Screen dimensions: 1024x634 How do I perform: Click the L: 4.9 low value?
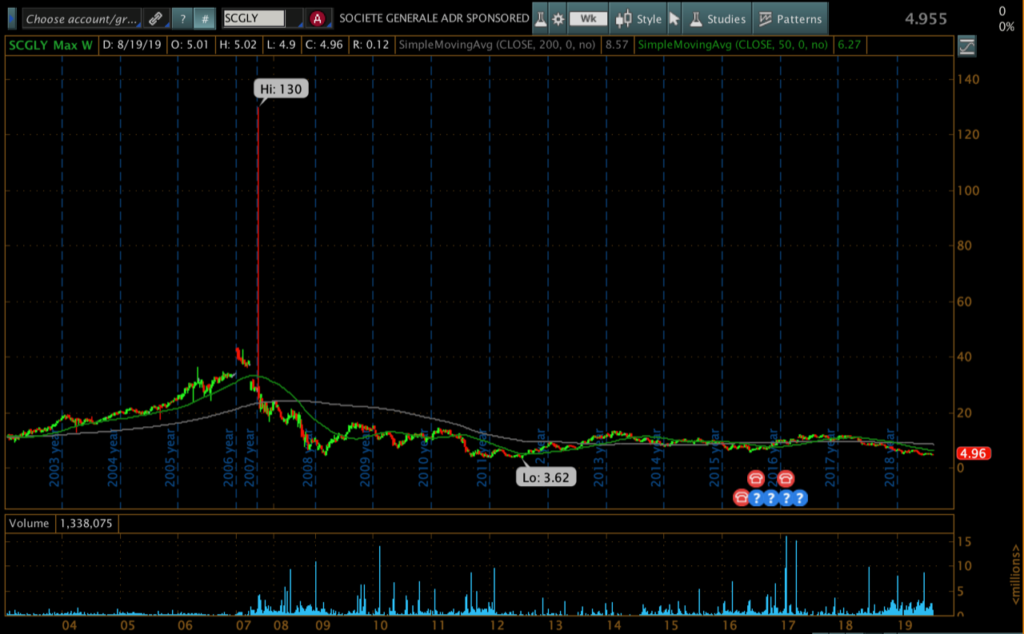pyautogui.click(x=281, y=45)
